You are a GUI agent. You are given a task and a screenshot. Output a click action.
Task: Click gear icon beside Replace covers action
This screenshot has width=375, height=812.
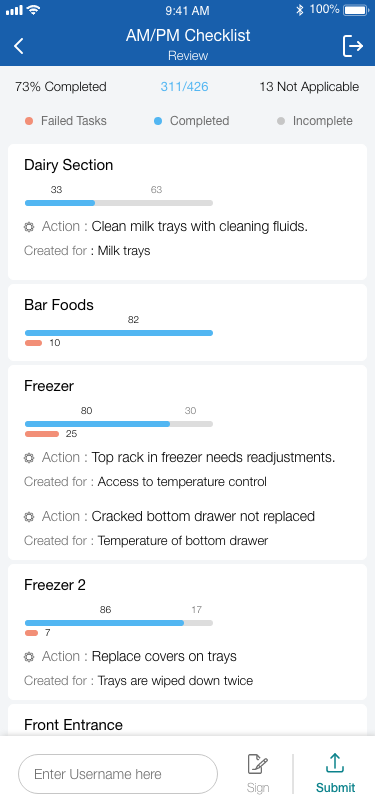tap(29, 657)
